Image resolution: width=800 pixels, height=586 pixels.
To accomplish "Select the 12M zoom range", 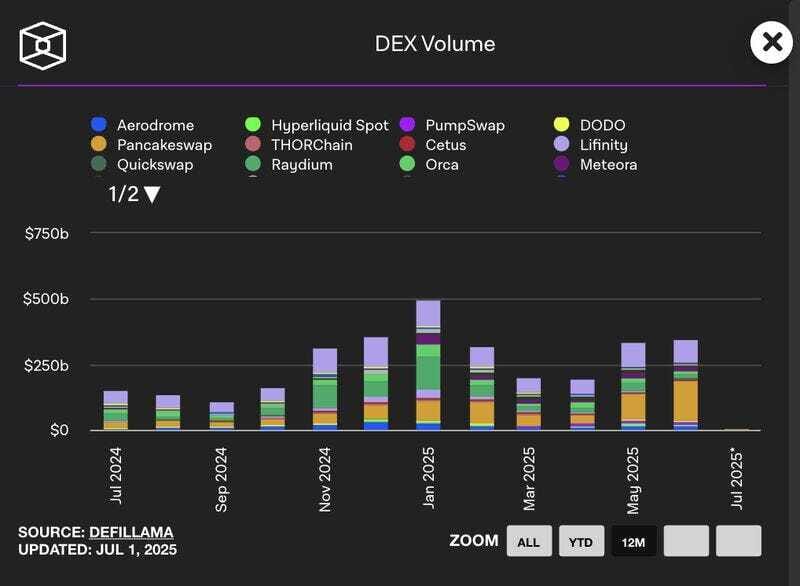I will pos(634,541).
